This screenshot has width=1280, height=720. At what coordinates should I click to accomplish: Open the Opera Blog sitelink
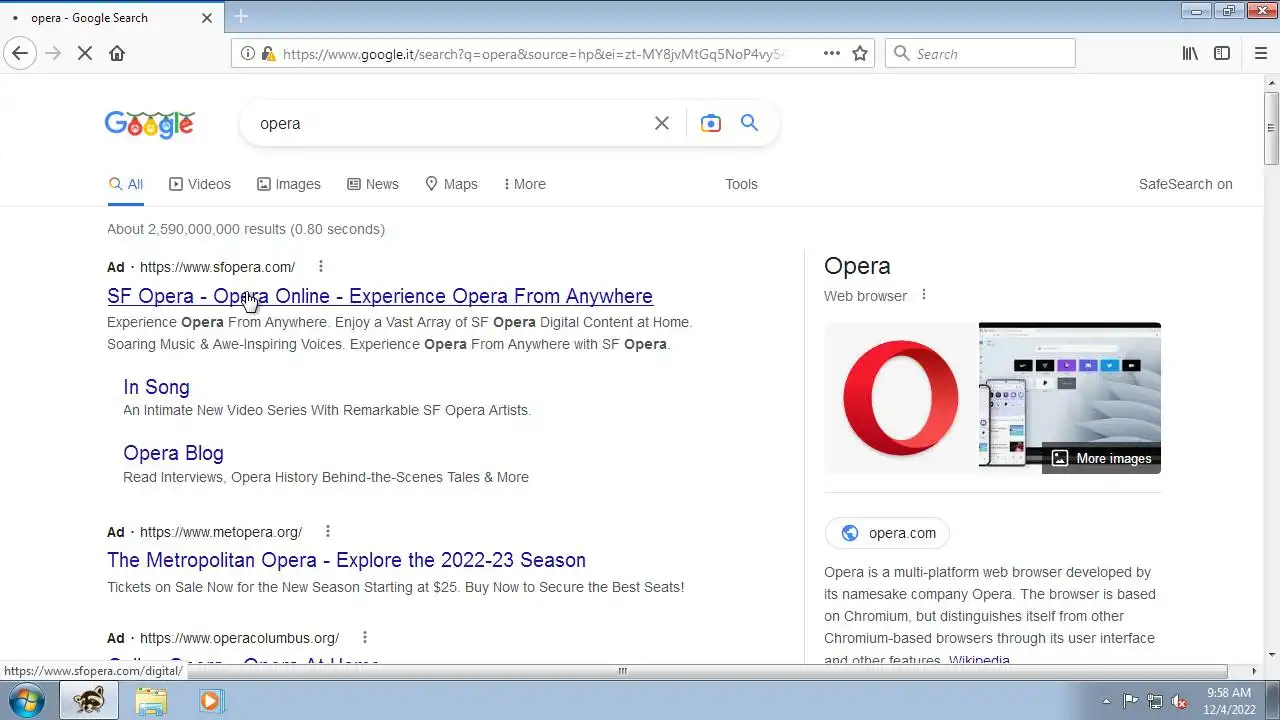click(173, 453)
